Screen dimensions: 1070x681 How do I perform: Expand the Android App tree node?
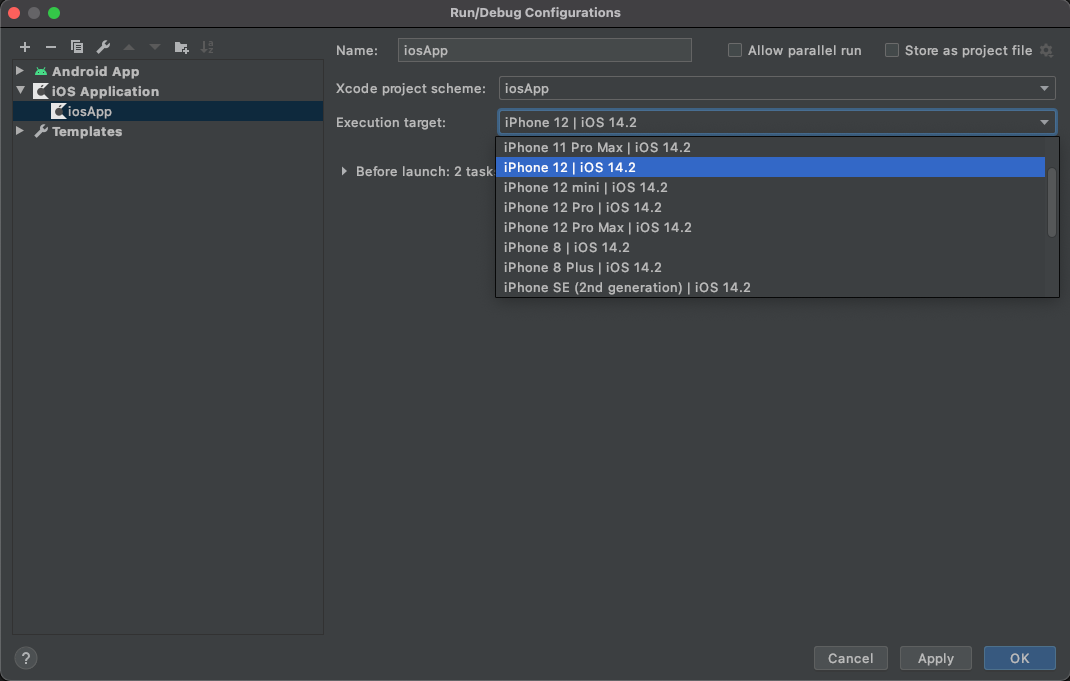coord(20,70)
